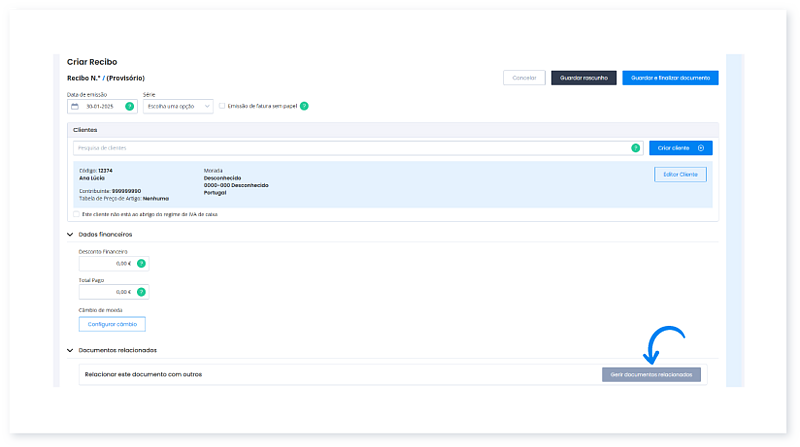Click Guardar e finalizar documento
Image resolution: width=800 pixels, height=447 pixels.
[x=670, y=77]
